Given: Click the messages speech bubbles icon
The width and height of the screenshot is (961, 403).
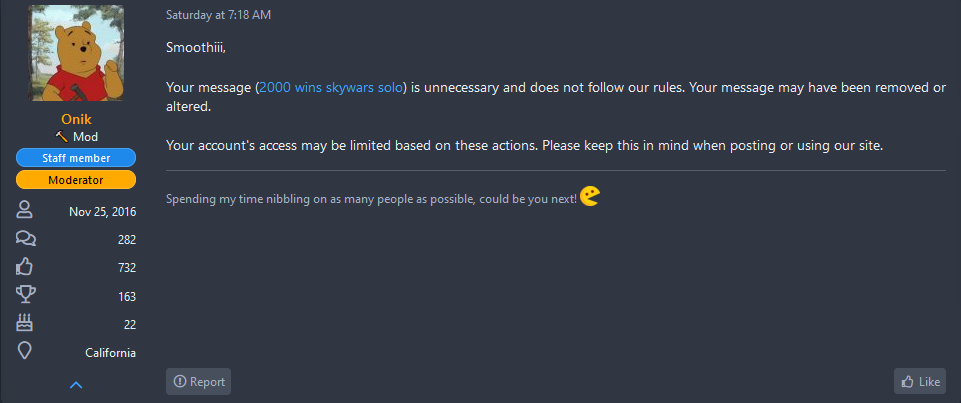Looking at the screenshot, I should click(25, 239).
